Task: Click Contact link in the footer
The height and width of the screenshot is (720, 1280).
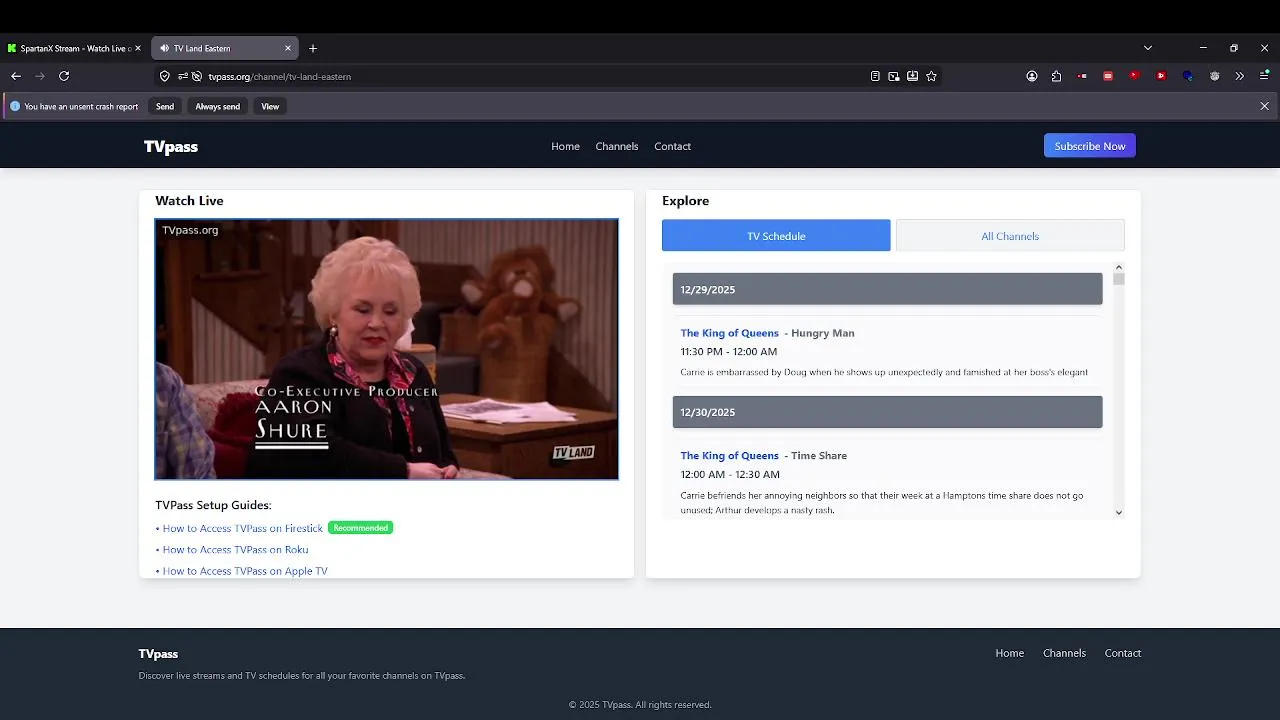Action: [x=1122, y=653]
